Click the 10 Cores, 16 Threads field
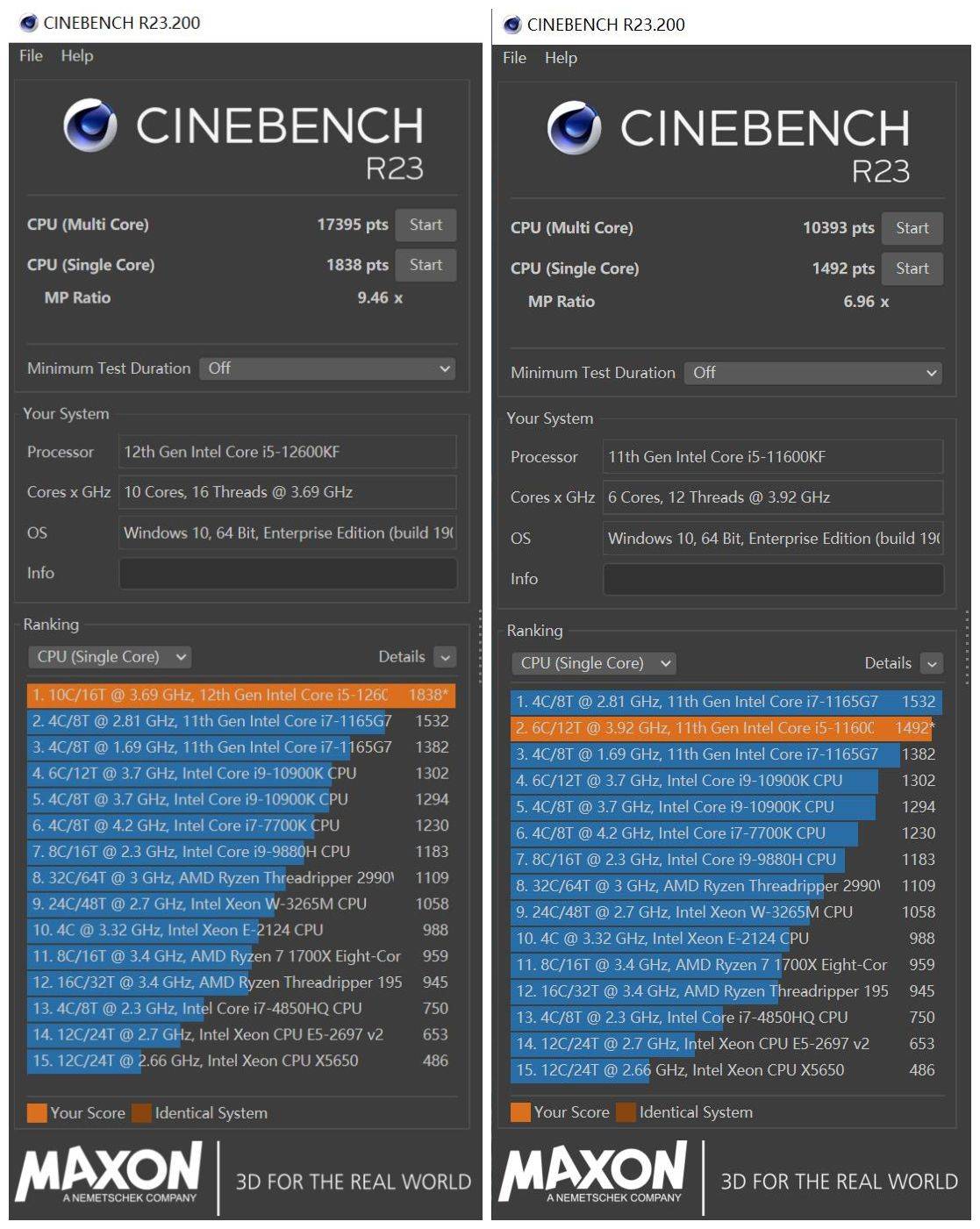 click(x=288, y=492)
